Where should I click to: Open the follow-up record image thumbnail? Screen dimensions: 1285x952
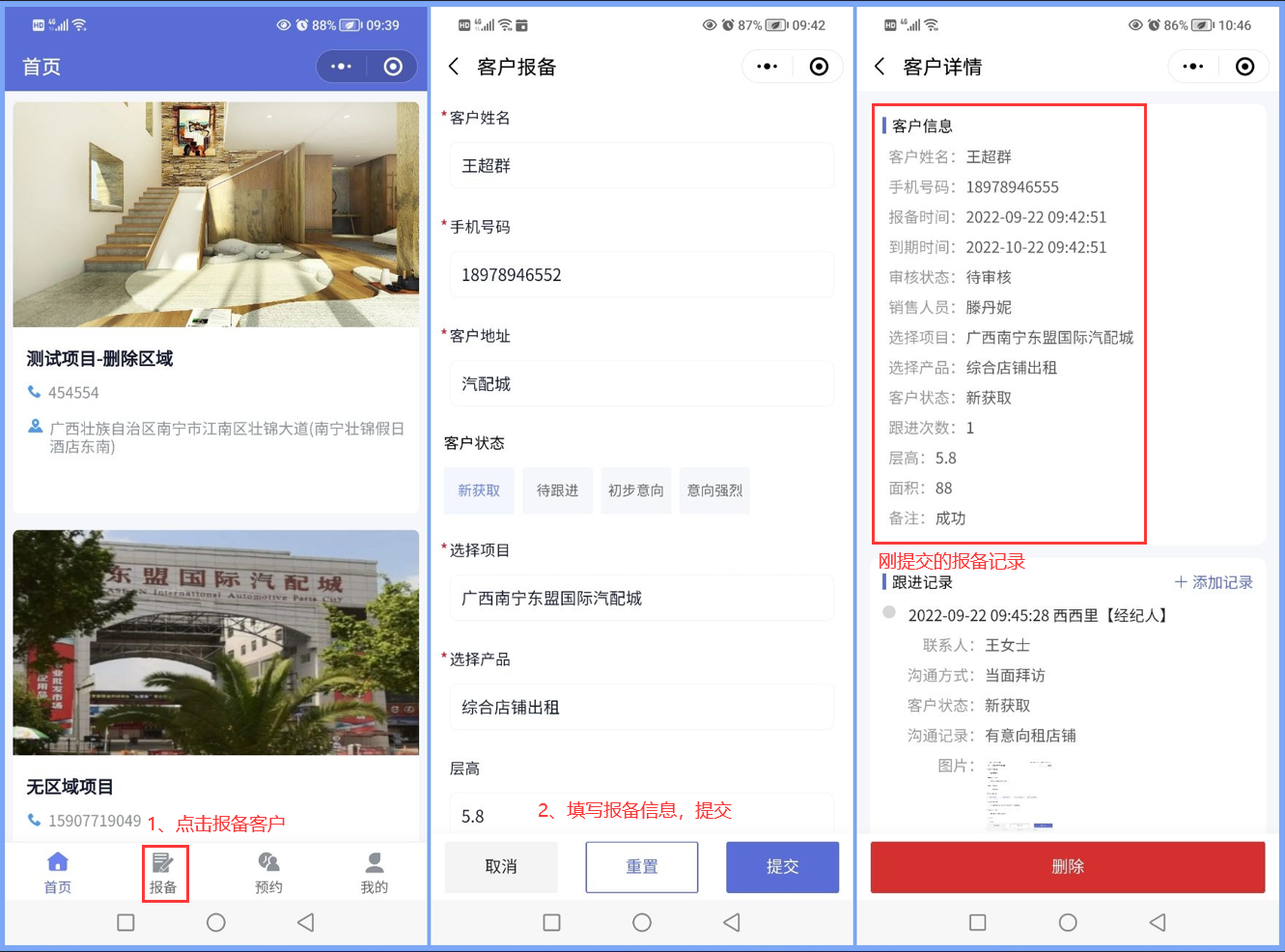tap(1020, 794)
